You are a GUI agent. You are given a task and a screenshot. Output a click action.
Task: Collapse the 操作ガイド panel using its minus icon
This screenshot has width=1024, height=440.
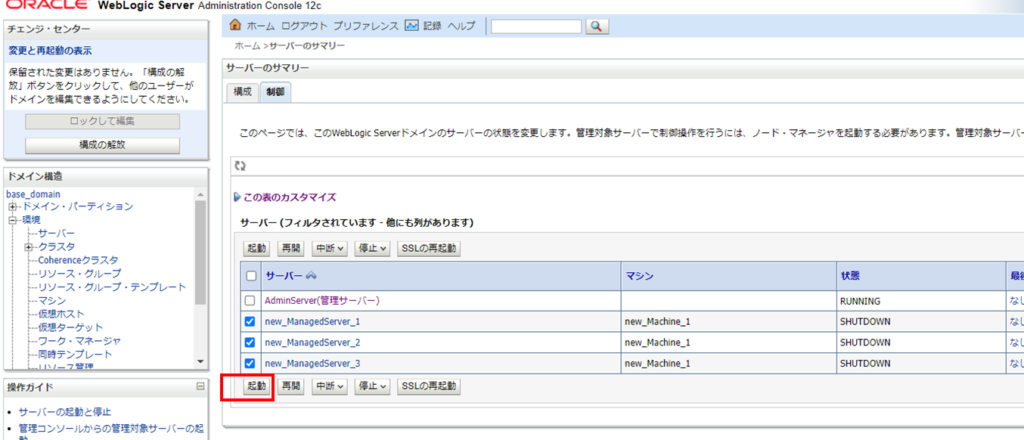pyautogui.click(x=200, y=387)
